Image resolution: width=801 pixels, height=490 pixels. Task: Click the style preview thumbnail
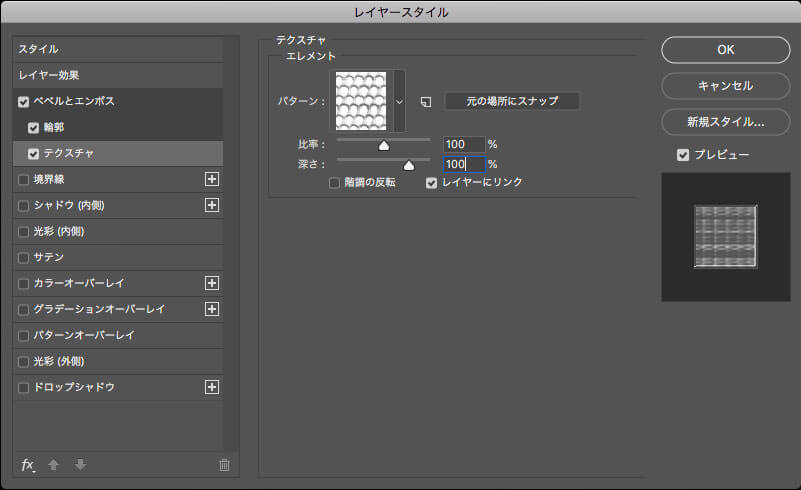click(x=726, y=237)
